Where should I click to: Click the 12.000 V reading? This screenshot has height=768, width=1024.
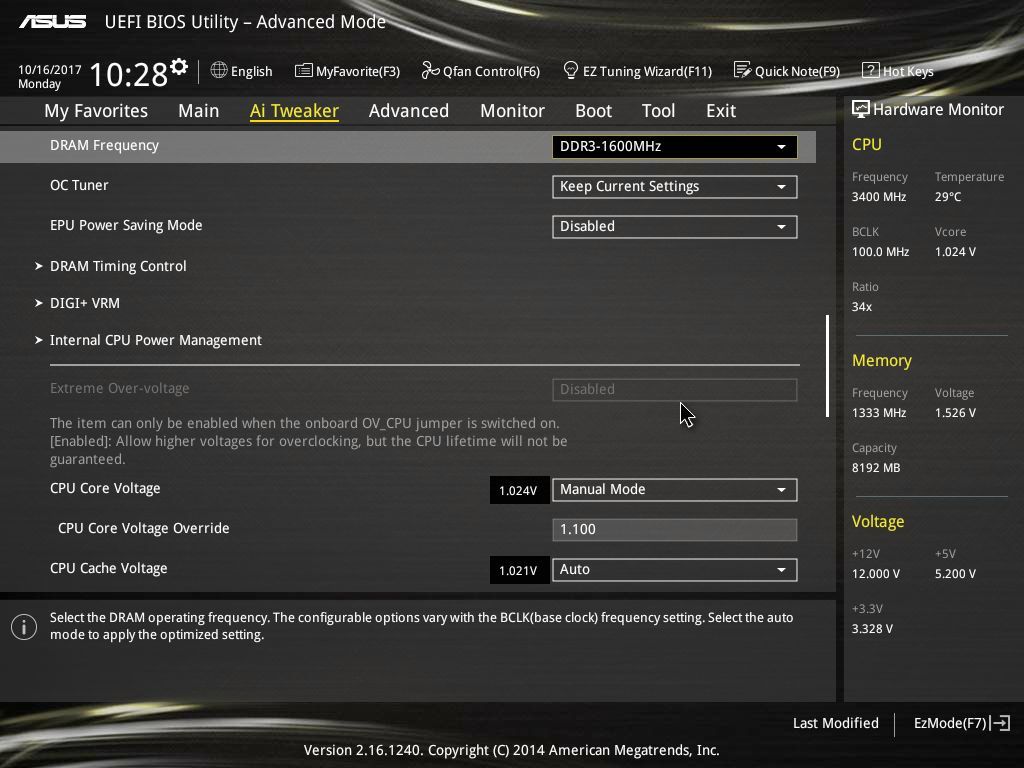coord(875,573)
